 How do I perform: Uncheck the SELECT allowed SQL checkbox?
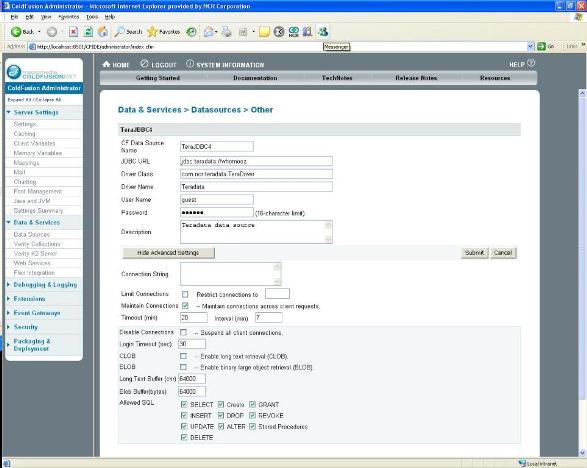point(184,404)
